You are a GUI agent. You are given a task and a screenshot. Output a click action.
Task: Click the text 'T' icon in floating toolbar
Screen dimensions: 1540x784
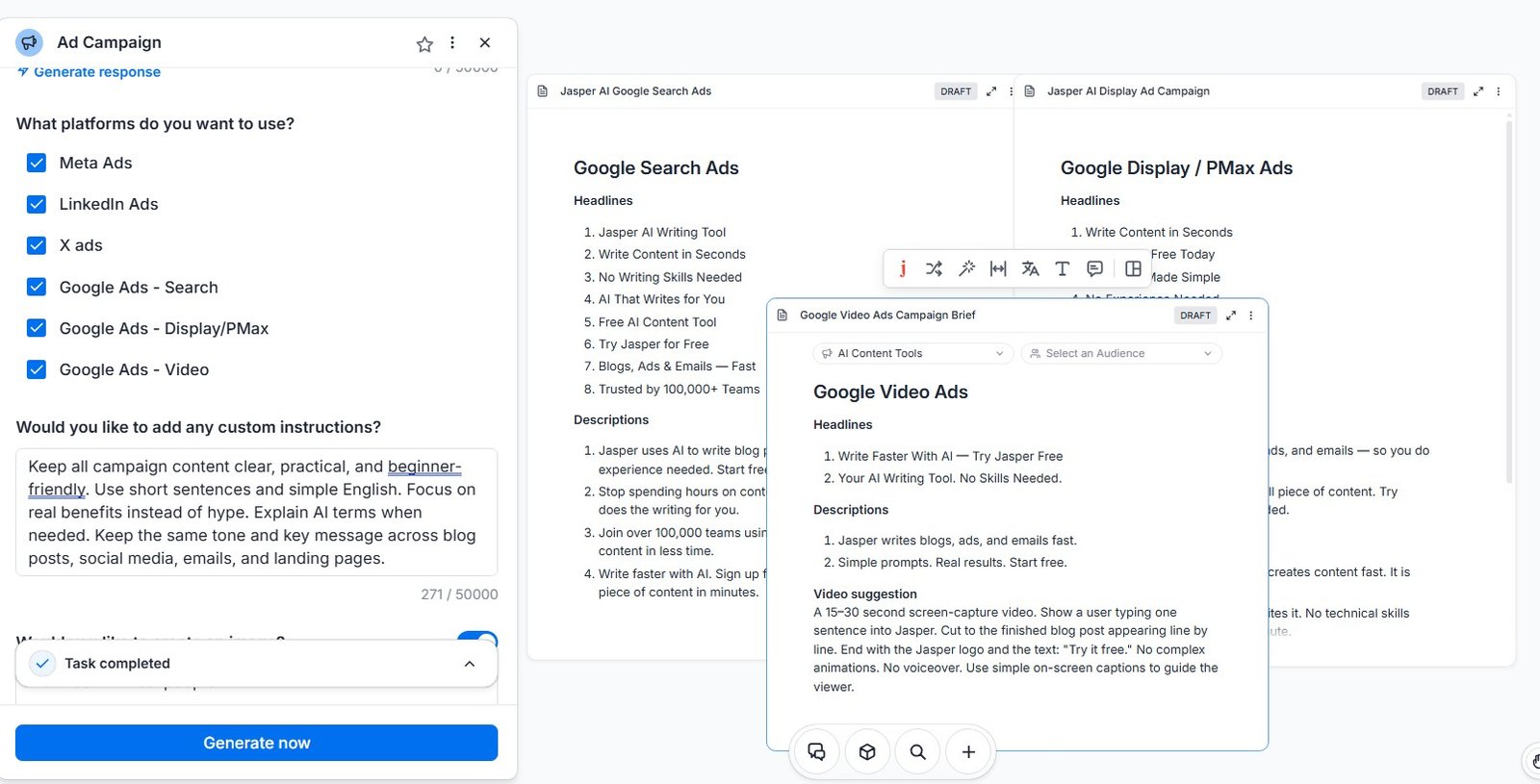pos(1062,268)
